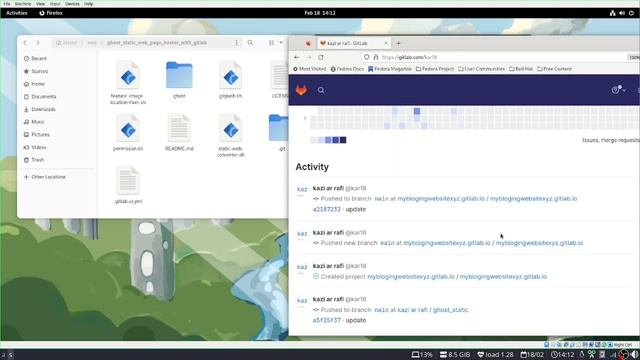Click ghost_static_web_page_hoster_with_gitlab path segment
This screenshot has width=640, height=360.
157,43
